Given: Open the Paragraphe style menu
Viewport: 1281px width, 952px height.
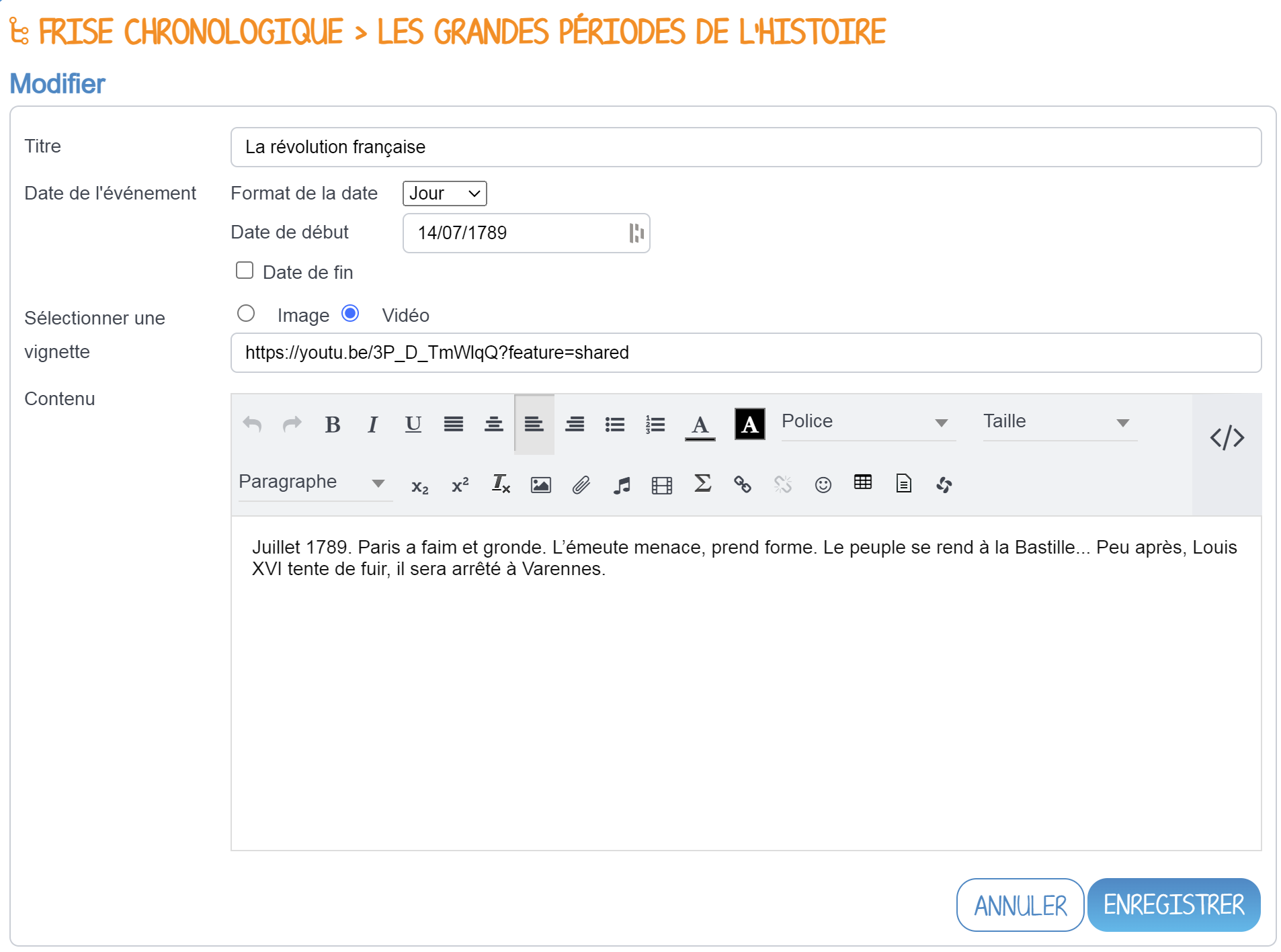Looking at the screenshot, I should tap(313, 482).
